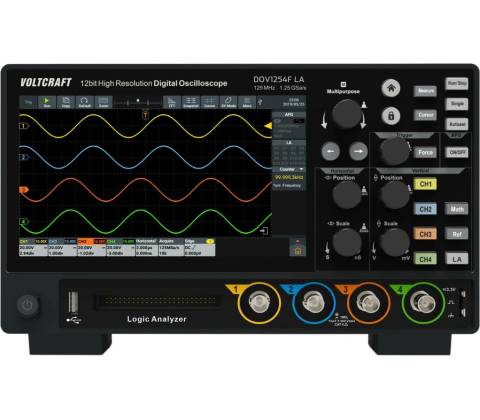Tap the Run button in the scope toolbar
The image size is (480, 420).
47,102
